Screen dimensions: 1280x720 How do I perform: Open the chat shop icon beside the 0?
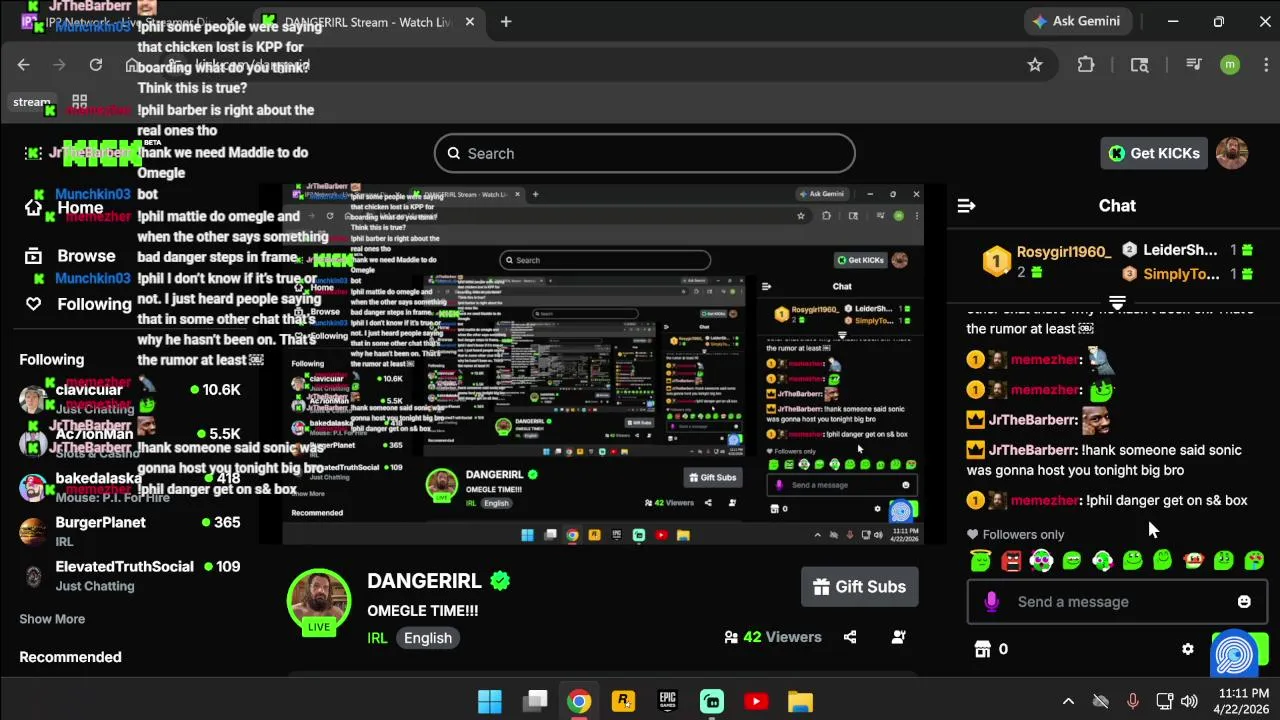(982, 649)
